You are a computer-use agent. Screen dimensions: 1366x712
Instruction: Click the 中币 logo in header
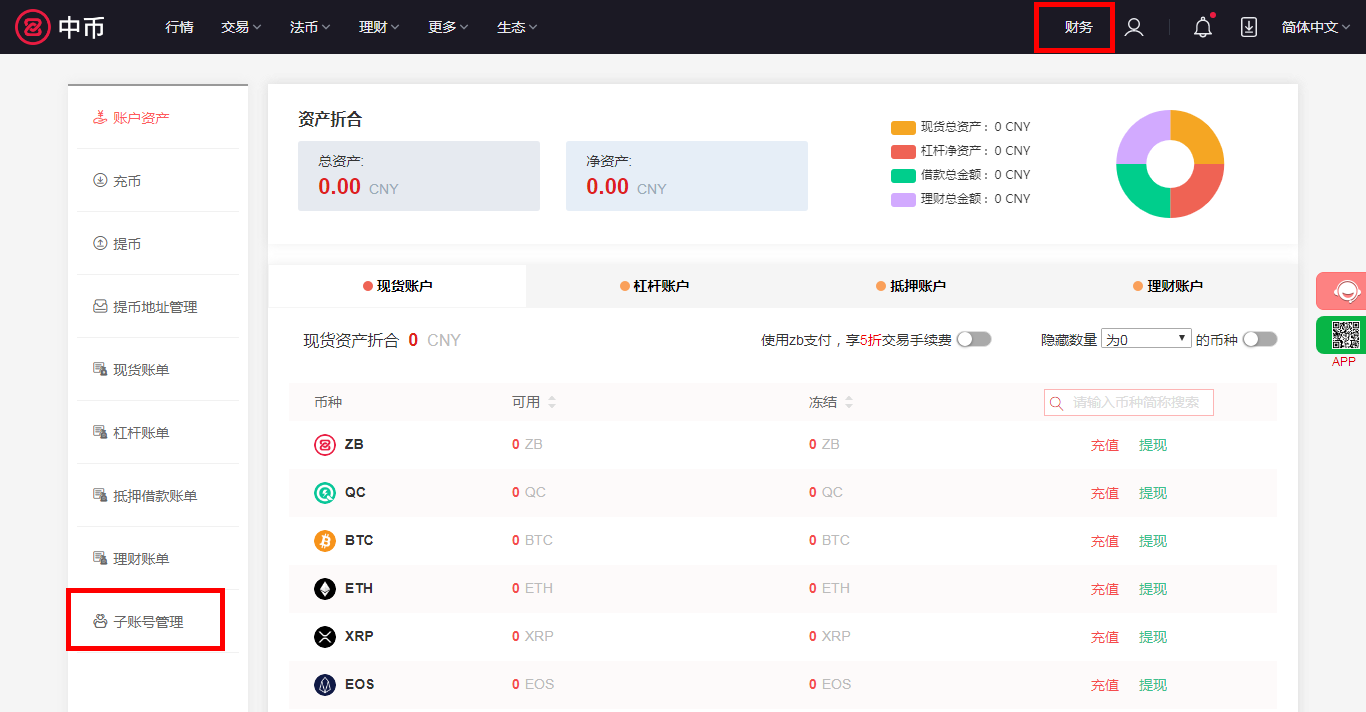tap(60, 27)
